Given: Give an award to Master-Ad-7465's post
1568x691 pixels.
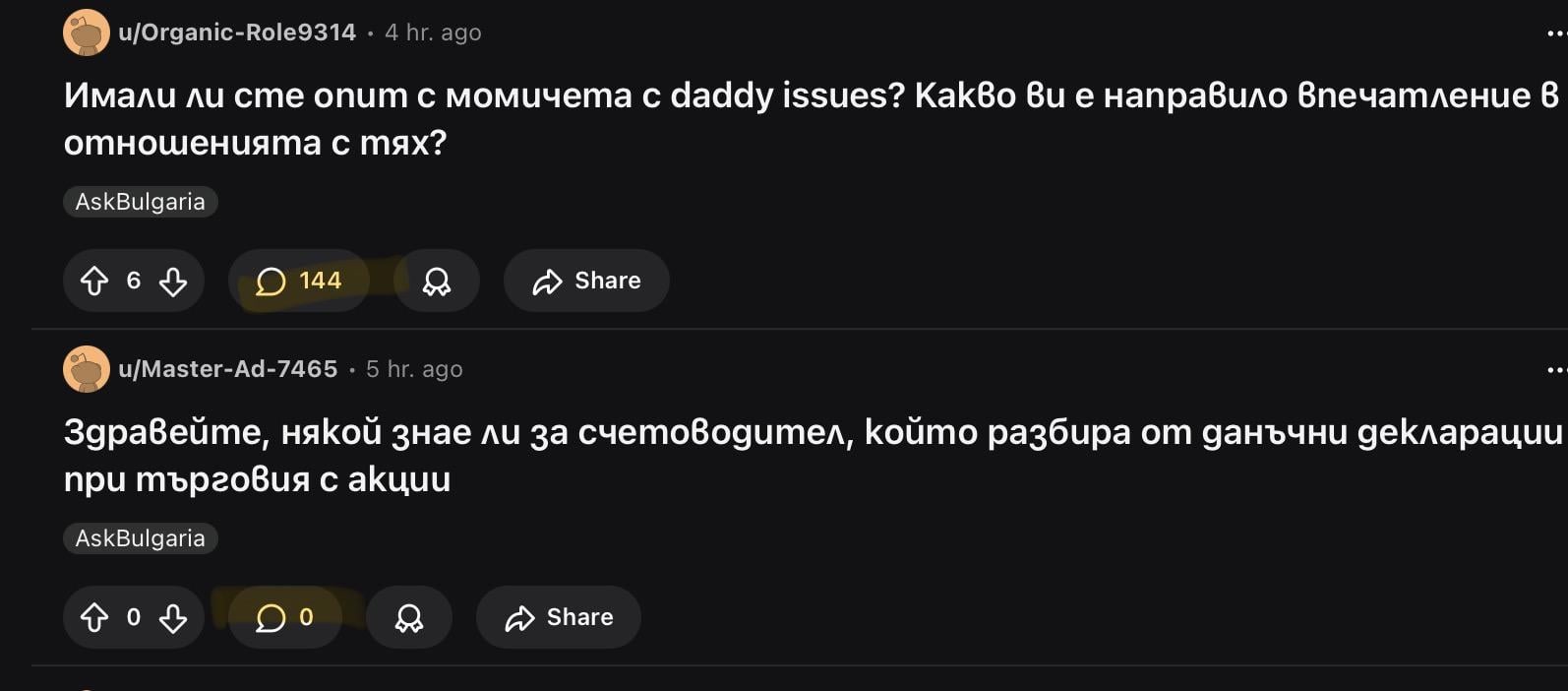Looking at the screenshot, I should click(x=409, y=618).
